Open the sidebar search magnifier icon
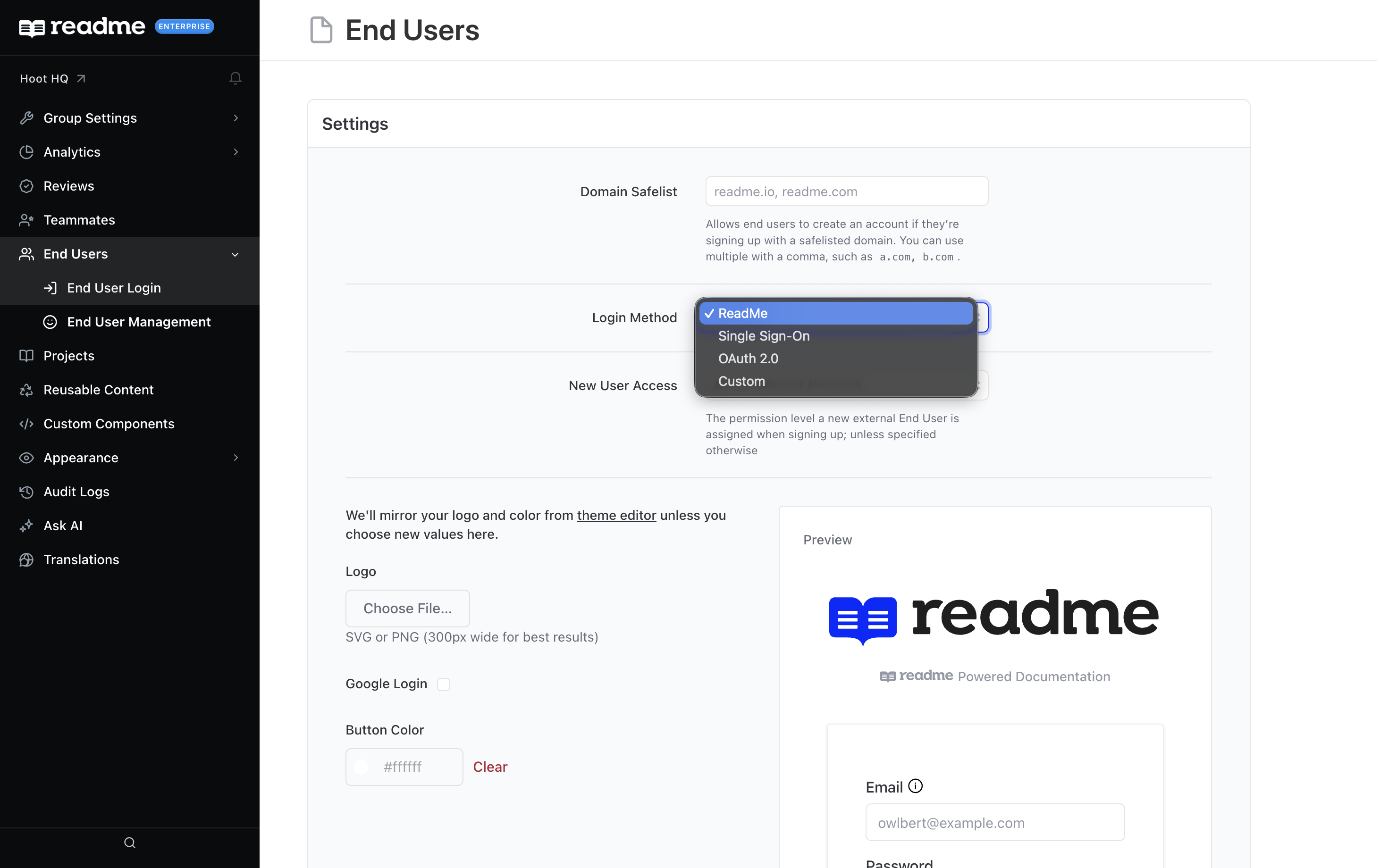 pyautogui.click(x=129, y=842)
